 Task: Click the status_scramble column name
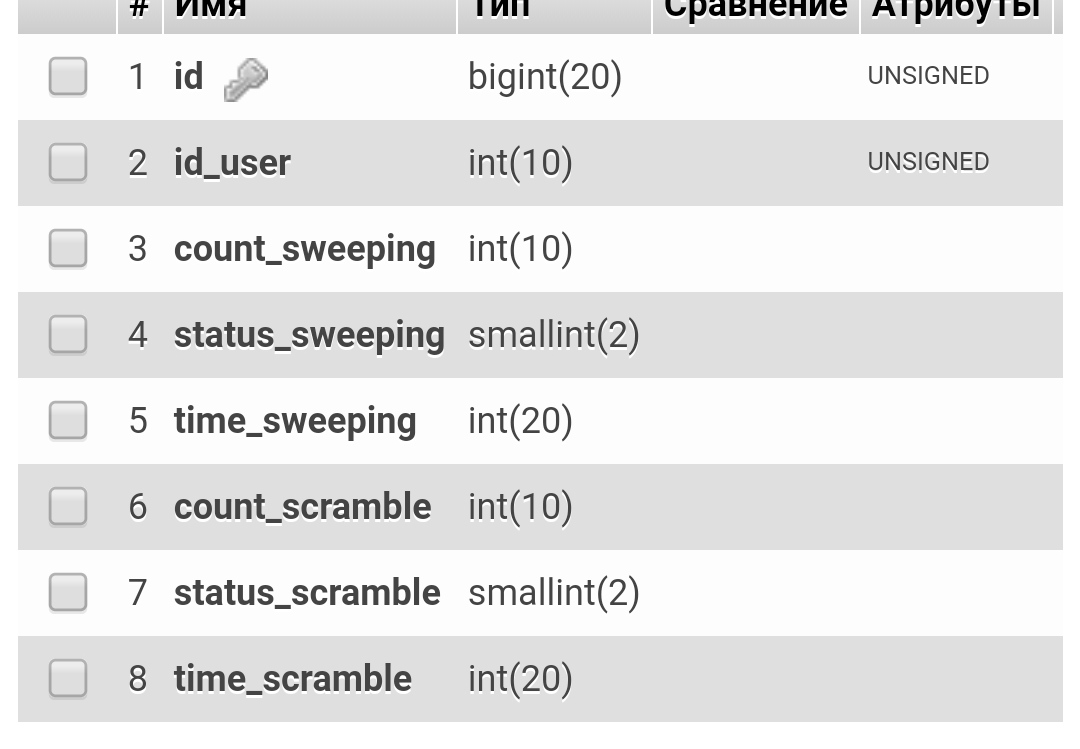pyautogui.click(x=307, y=593)
